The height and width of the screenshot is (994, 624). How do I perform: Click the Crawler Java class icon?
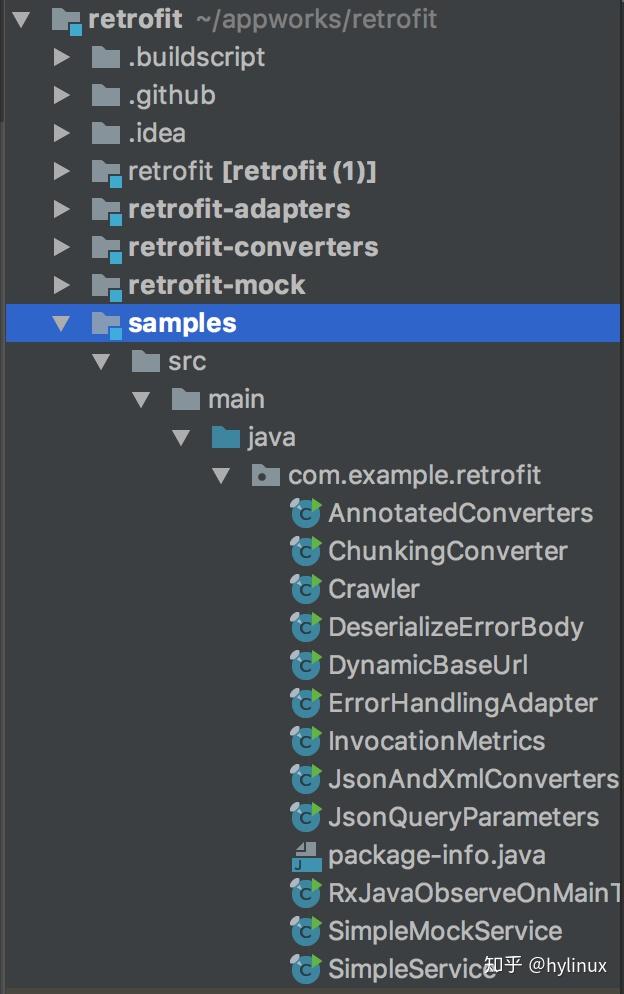tap(303, 589)
